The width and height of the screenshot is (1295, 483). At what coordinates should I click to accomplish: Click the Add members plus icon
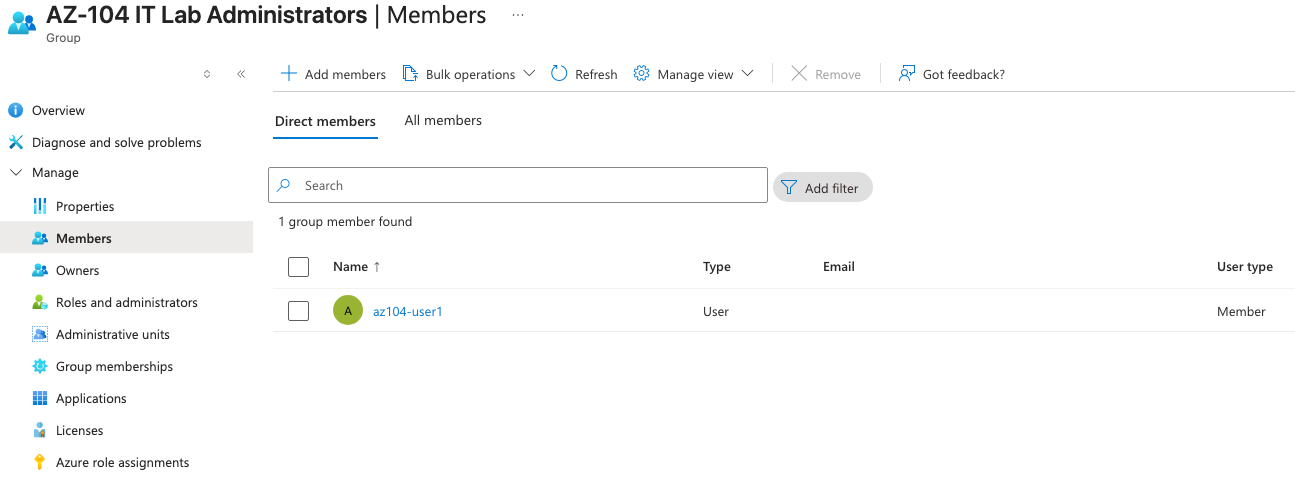pos(289,74)
